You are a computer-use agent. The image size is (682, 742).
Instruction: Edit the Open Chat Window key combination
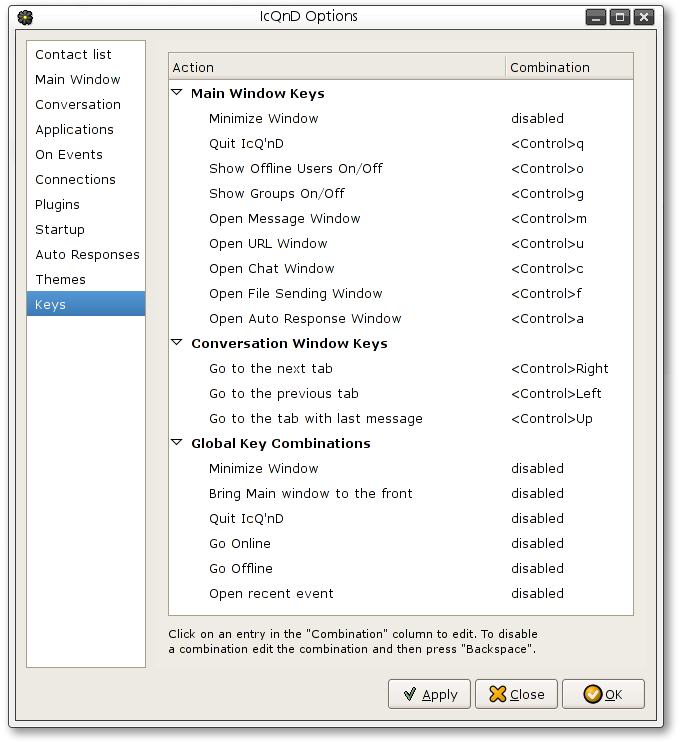tap(546, 269)
